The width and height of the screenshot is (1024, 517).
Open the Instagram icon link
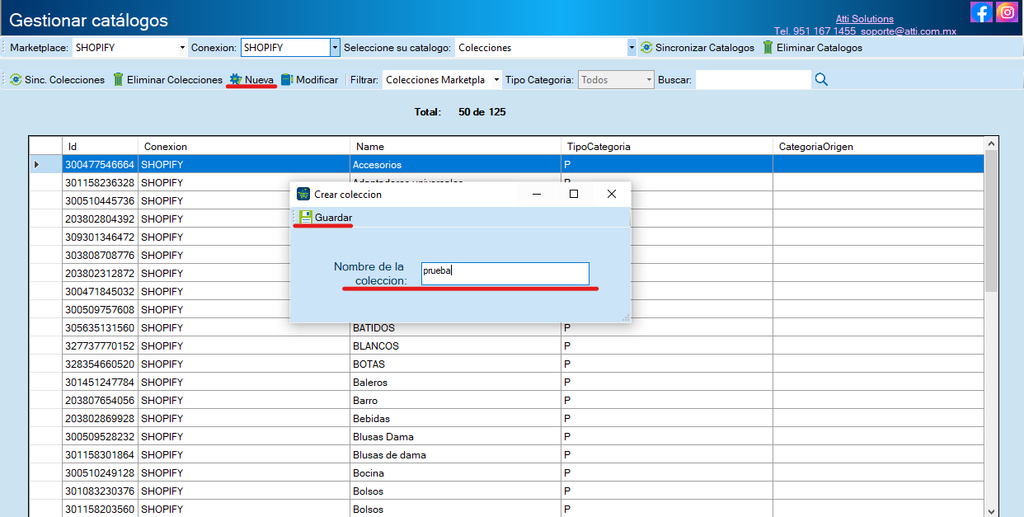1006,12
